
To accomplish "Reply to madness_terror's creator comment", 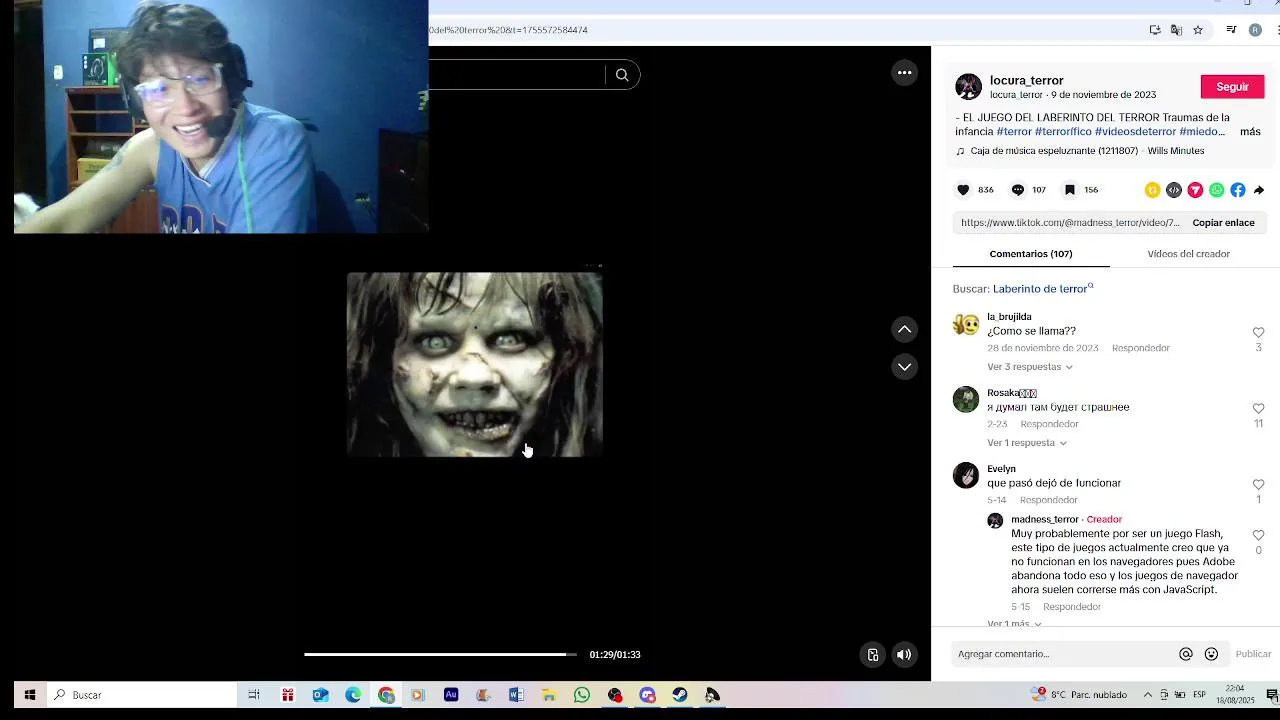I will point(1072,607).
